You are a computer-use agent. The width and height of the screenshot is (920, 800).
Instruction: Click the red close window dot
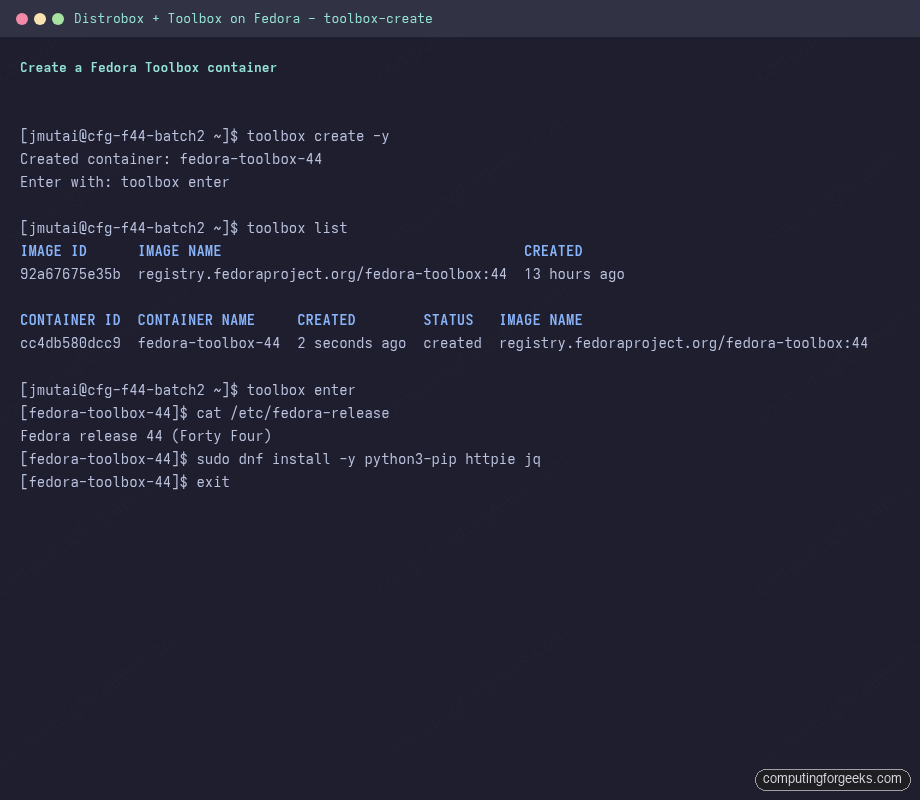pyautogui.click(x=22, y=19)
